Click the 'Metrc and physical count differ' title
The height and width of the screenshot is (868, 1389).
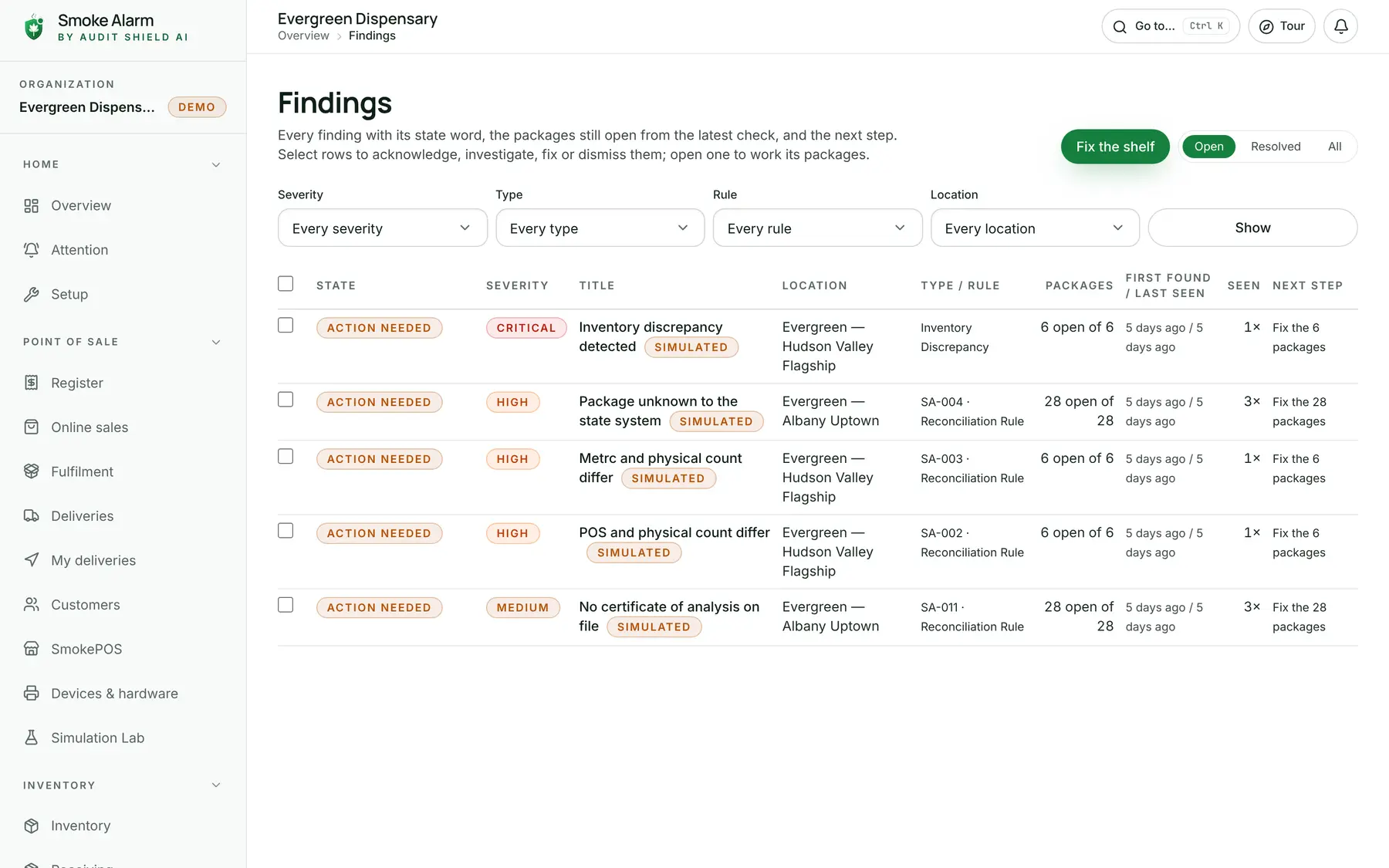pyautogui.click(x=661, y=468)
